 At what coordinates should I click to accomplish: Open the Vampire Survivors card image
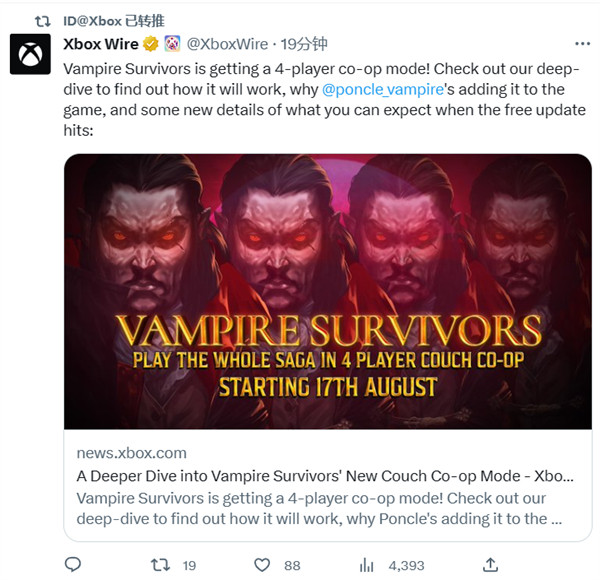coord(328,292)
